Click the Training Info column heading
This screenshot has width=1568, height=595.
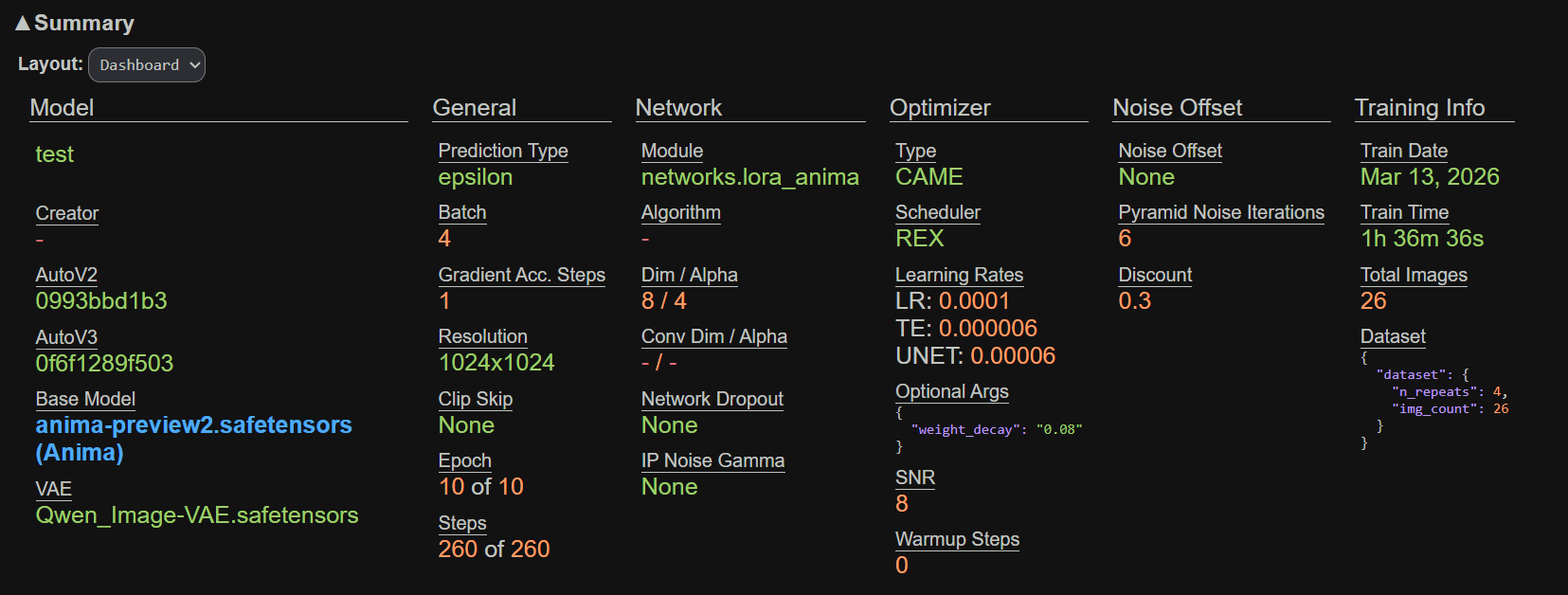(x=1419, y=108)
